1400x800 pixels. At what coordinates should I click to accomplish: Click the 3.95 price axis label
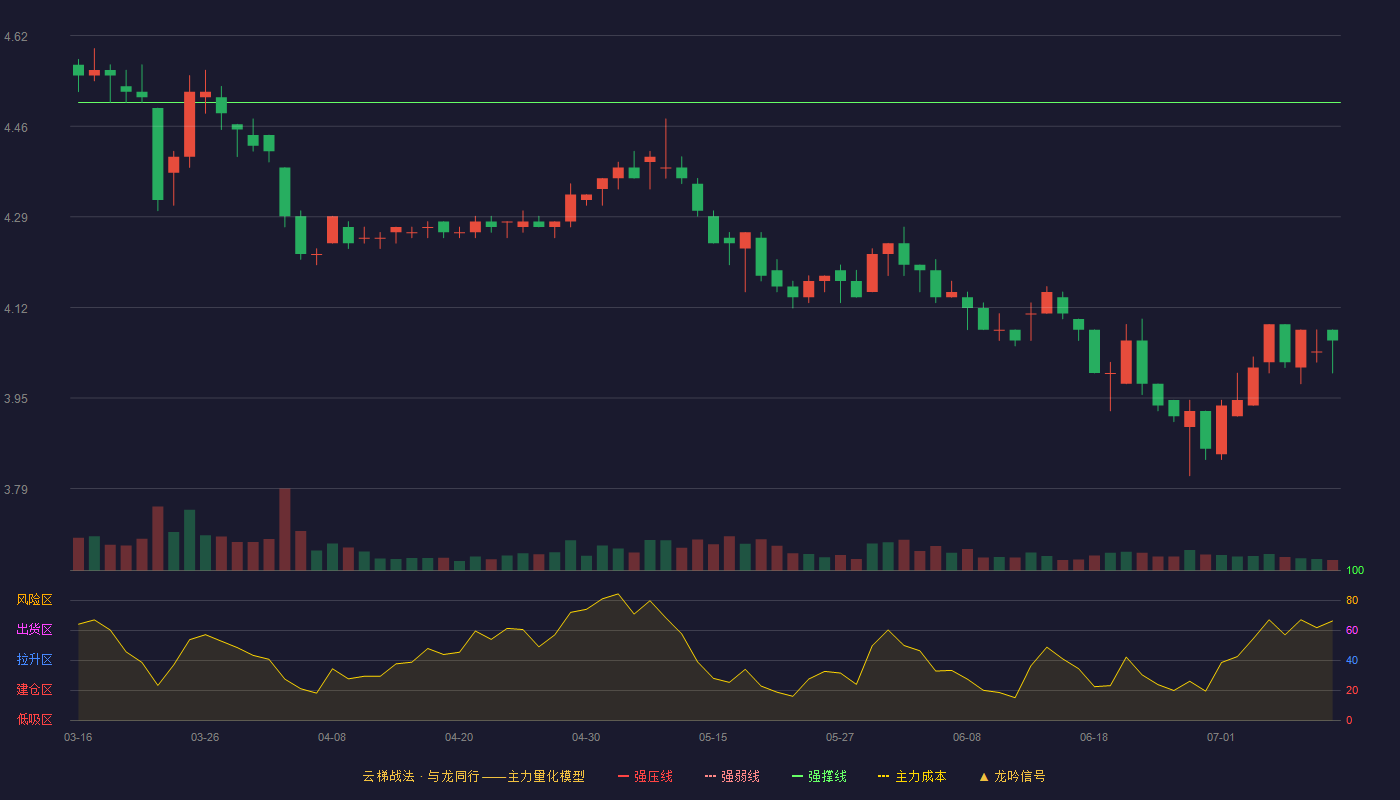pos(16,399)
